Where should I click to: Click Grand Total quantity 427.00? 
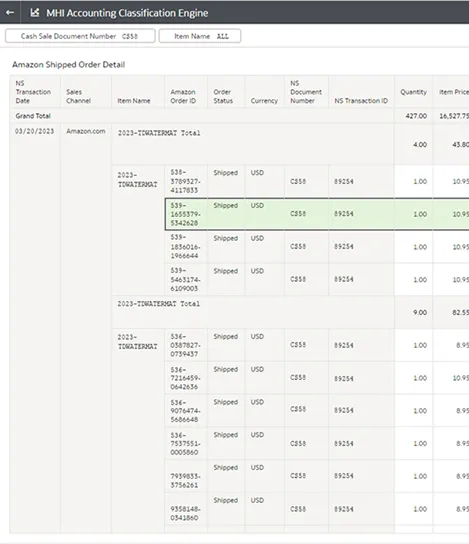click(x=416, y=116)
